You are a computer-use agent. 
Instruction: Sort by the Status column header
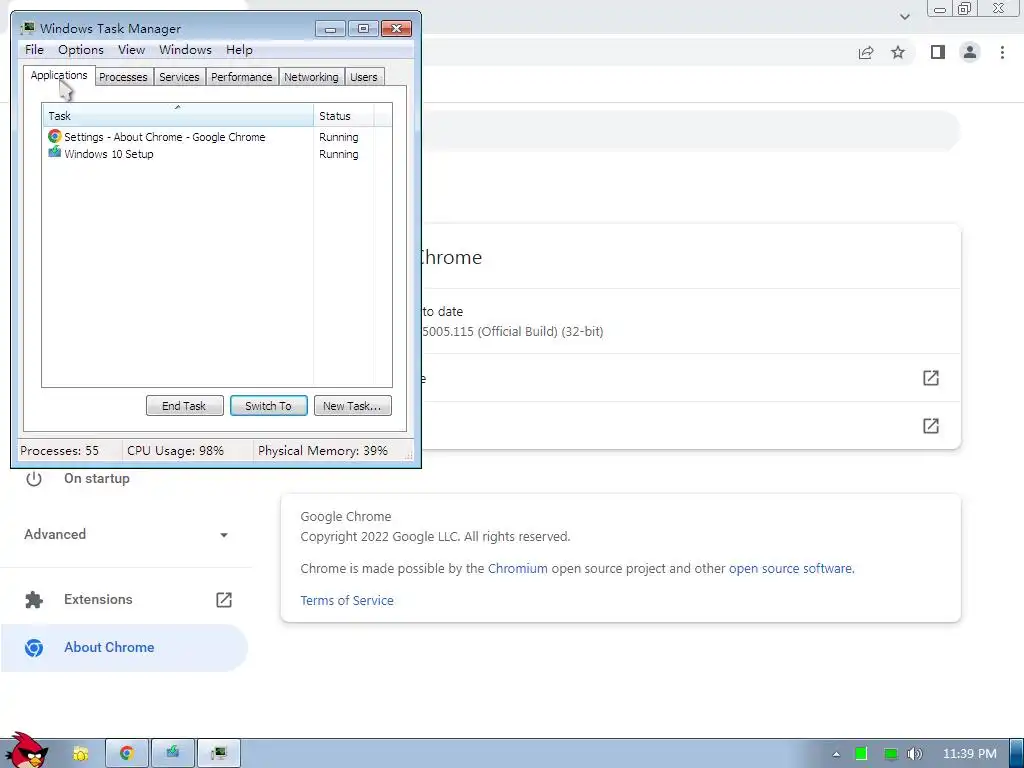[x=344, y=116]
